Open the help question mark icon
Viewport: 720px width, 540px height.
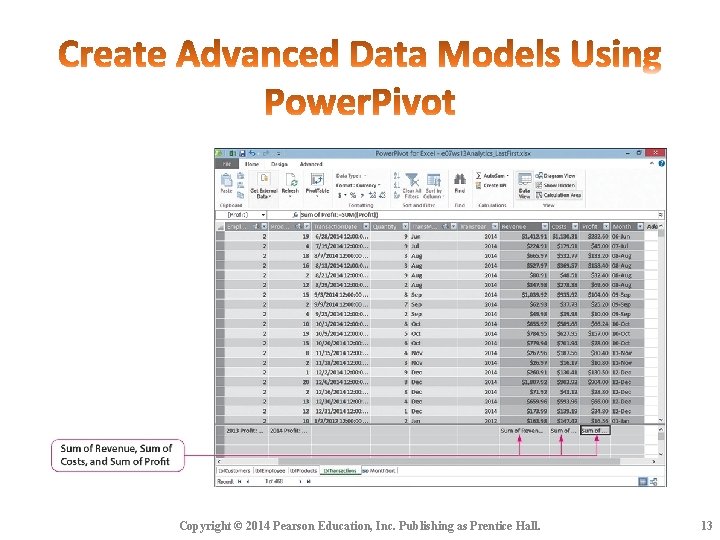click(x=661, y=163)
